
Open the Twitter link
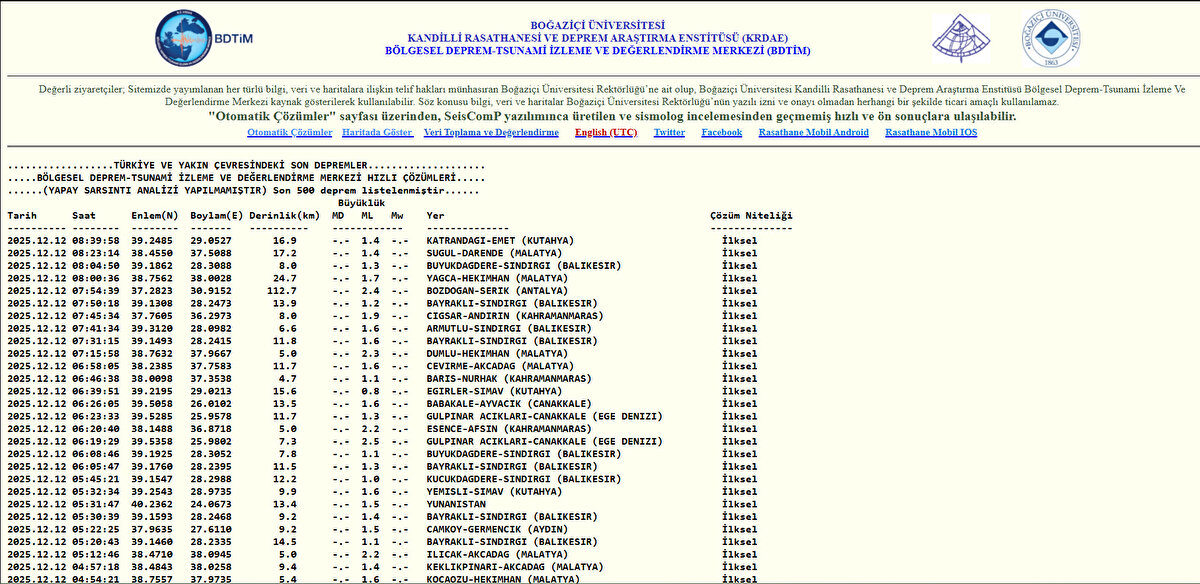pyautogui.click(x=669, y=133)
